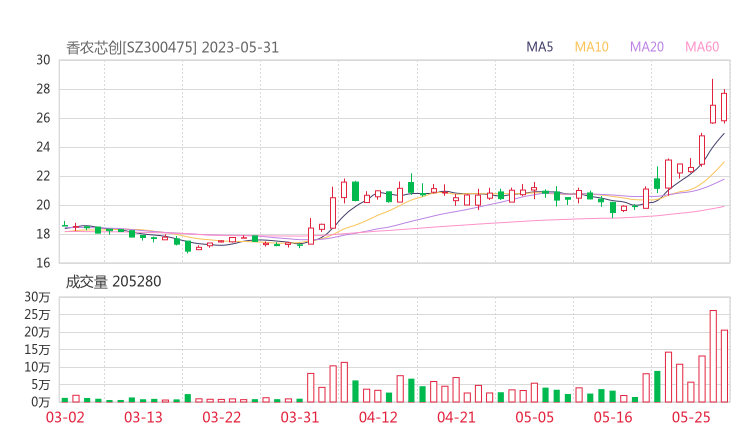
Task: Select the volume axis label 5万
Action: pyautogui.click(x=40, y=385)
